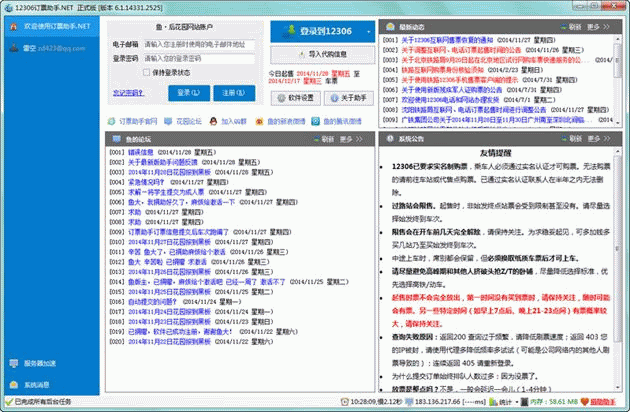Viewport: 630px width, 412px height.
Task: Open forum post [005] 求解一将学生提交为成人票
Action: [x=166, y=192]
